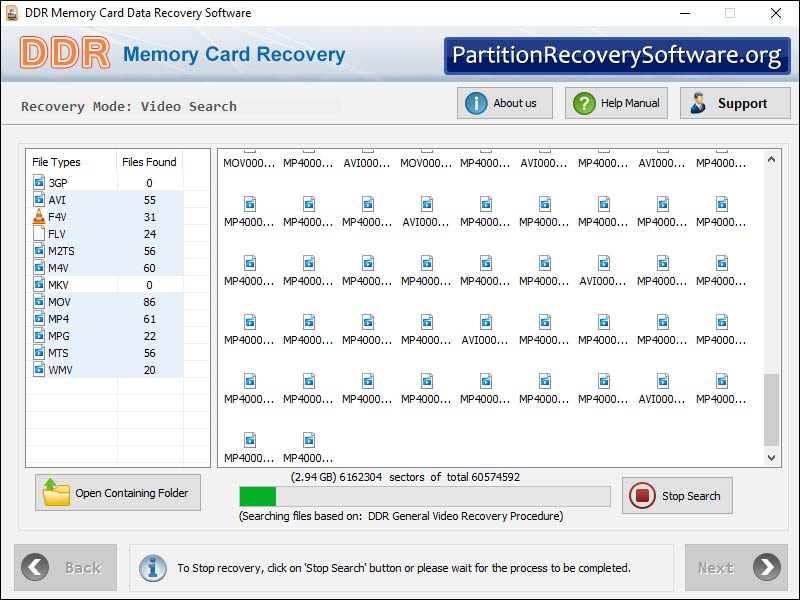
Task: Click the Files Found column header
Action: point(149,162)
